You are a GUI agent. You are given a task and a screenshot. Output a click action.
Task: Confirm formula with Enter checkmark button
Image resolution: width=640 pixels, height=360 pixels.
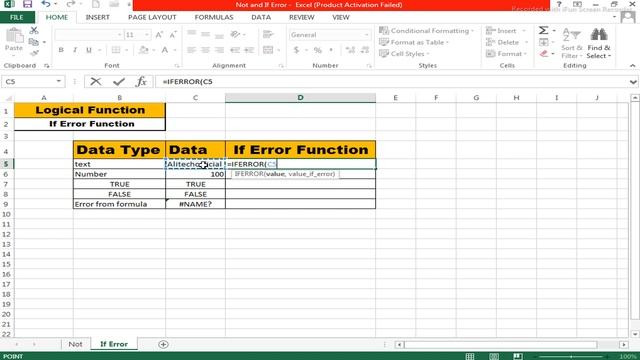click(x=119, y=82)
